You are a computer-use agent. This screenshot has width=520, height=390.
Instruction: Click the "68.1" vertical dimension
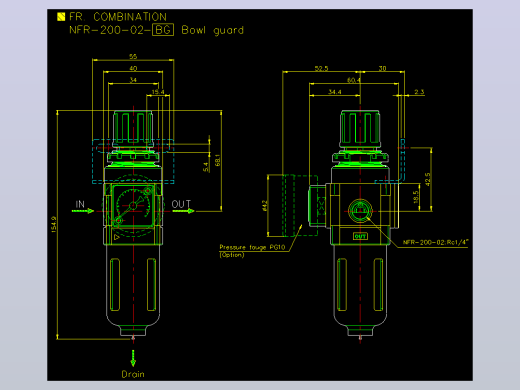click(x=218, y=160)
